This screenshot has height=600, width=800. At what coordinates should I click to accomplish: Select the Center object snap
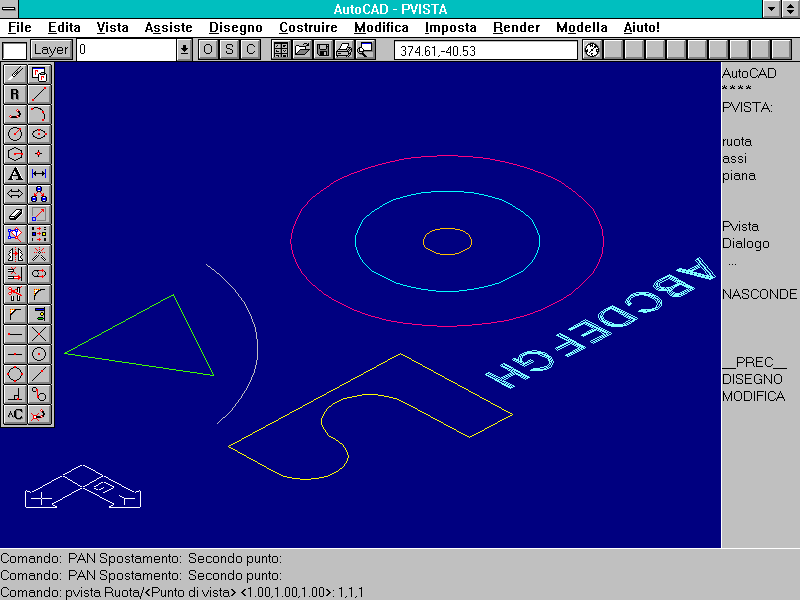[39, 354]
